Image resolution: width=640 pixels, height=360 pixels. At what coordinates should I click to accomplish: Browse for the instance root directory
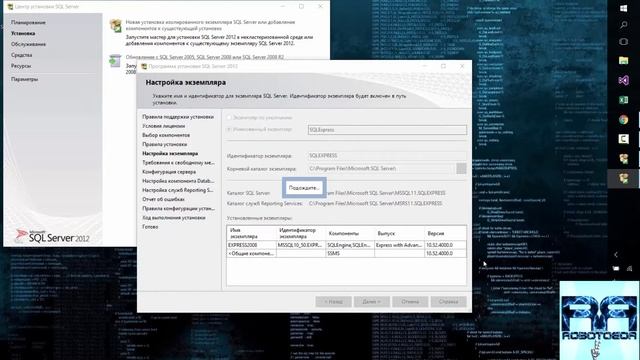(x=461, y=169)
